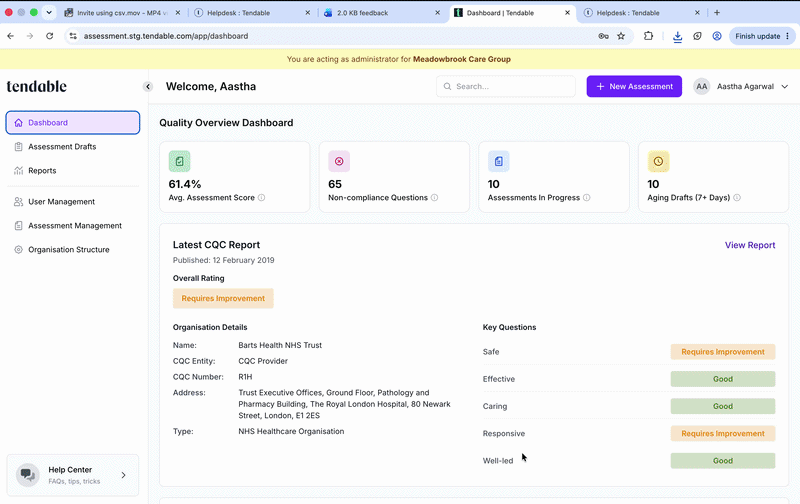Click the Responsive rating badge
800x504 pixels.
click(723, 433)
